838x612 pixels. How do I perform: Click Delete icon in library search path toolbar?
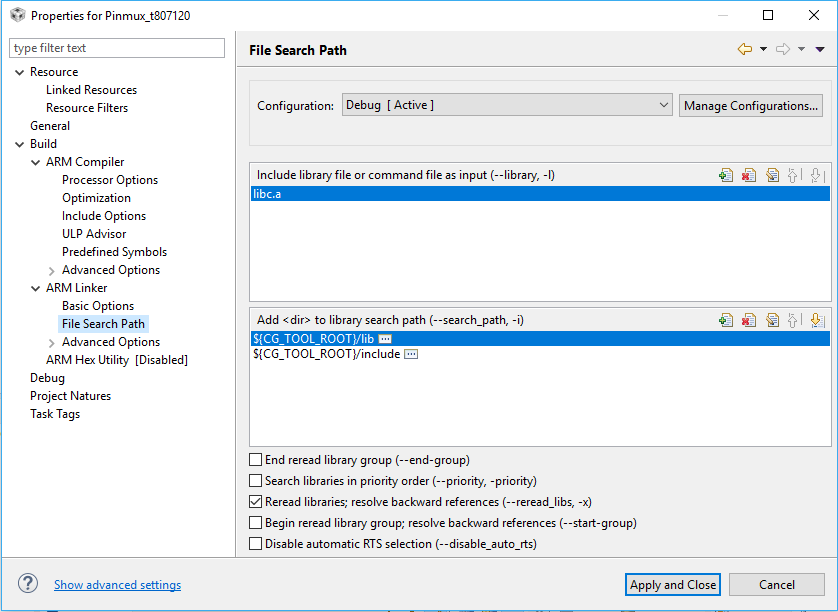(x=749, y=320)
